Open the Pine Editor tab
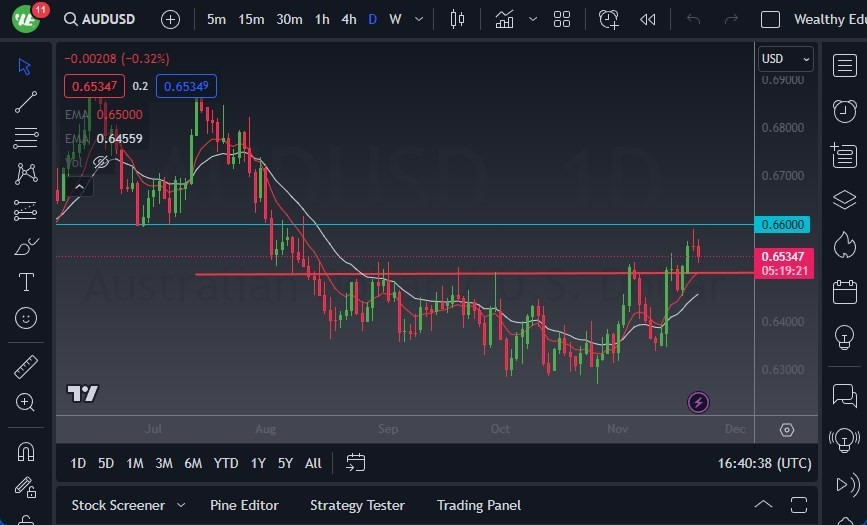Screen dimensions: 867x525 [x=244, y=505]
